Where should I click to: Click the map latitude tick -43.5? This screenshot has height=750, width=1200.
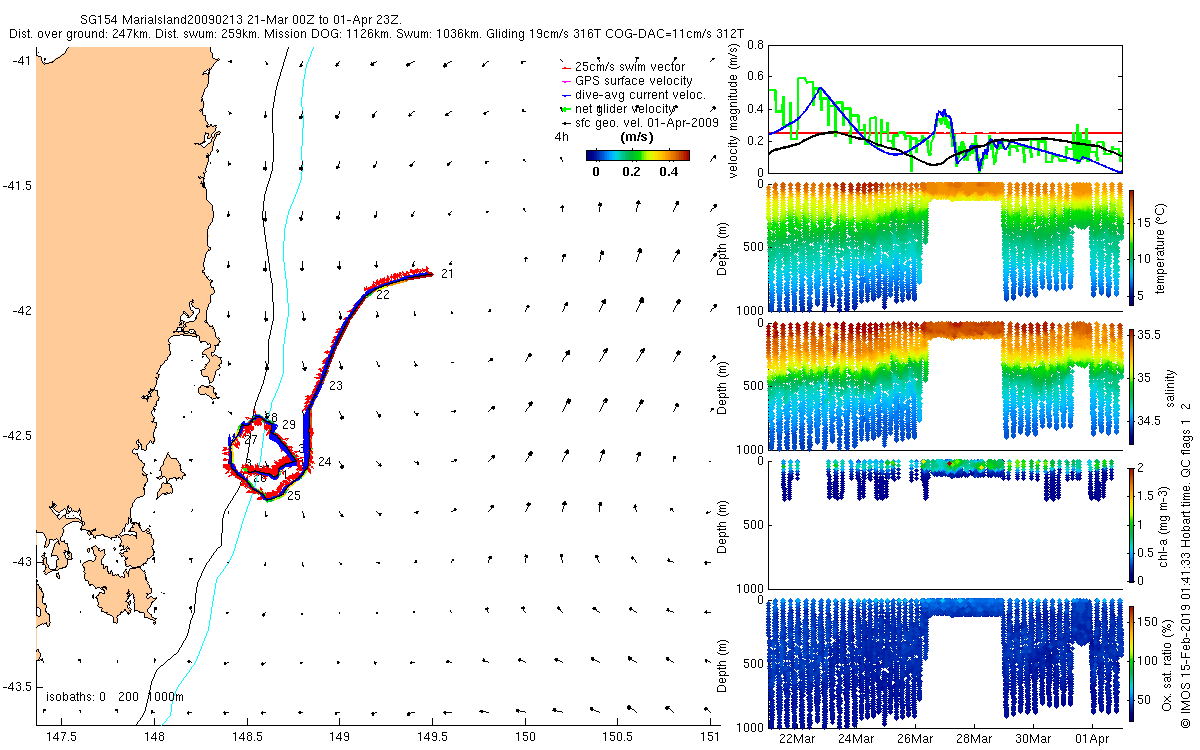pyautogui.click(x=16, y=686)
